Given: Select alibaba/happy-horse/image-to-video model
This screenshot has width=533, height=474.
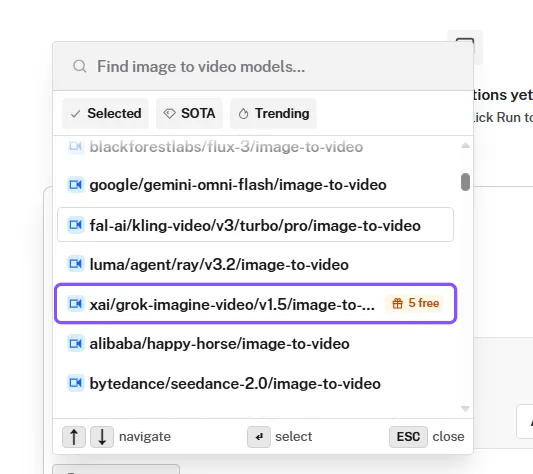Looking at the screenshot, I should tap(256, 343).
